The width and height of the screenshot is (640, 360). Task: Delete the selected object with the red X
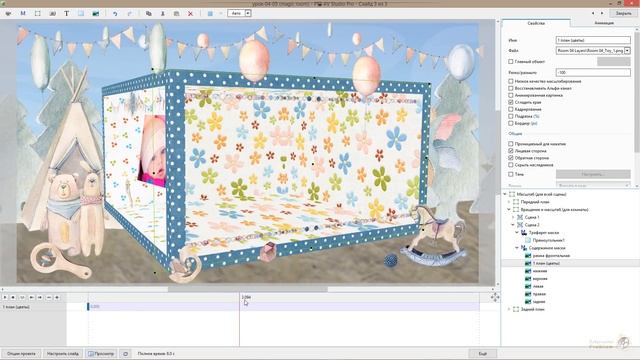[x=190, y=13]
